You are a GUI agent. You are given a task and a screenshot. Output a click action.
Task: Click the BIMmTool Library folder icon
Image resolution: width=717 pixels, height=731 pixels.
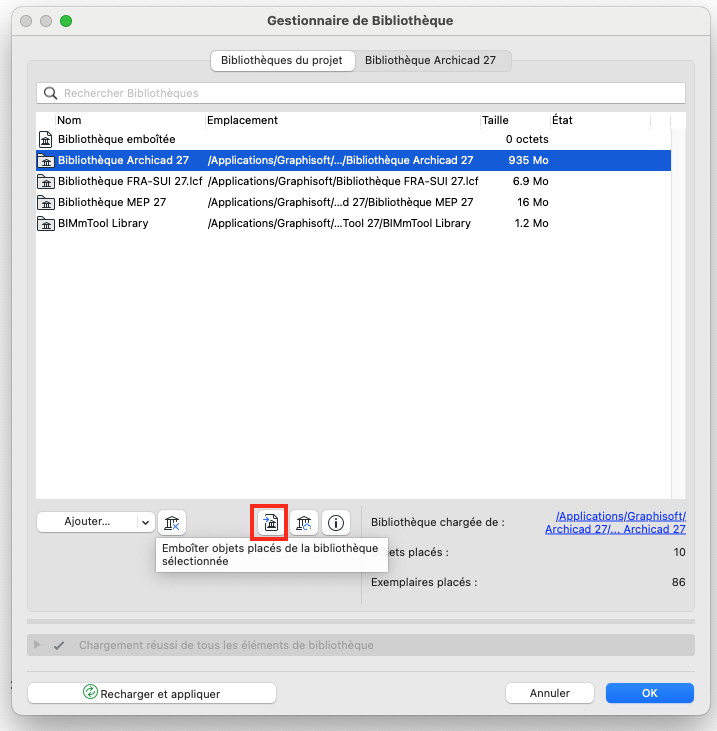[x=46, y=223]
